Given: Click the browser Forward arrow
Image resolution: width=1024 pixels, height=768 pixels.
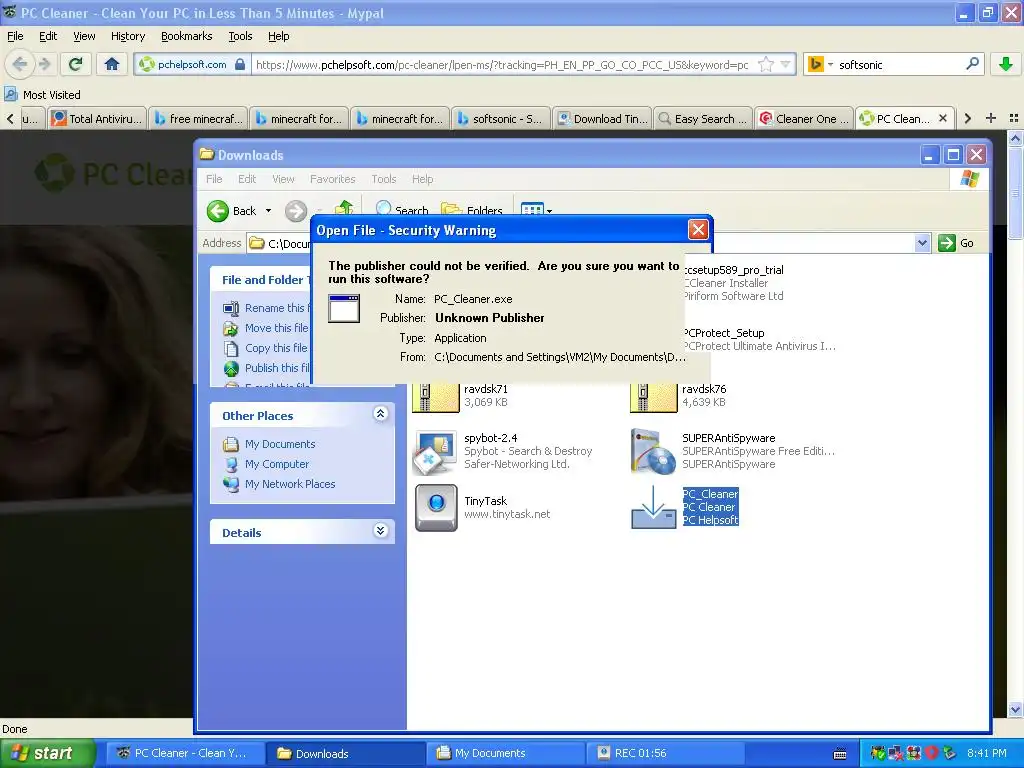Looking at the screenshot, I should pos(44,64).
